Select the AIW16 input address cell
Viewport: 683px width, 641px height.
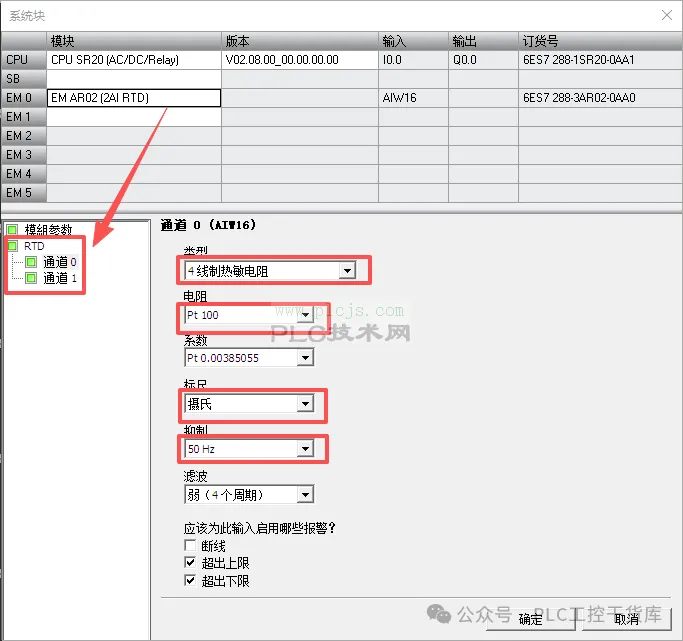[x=413, y=98]
